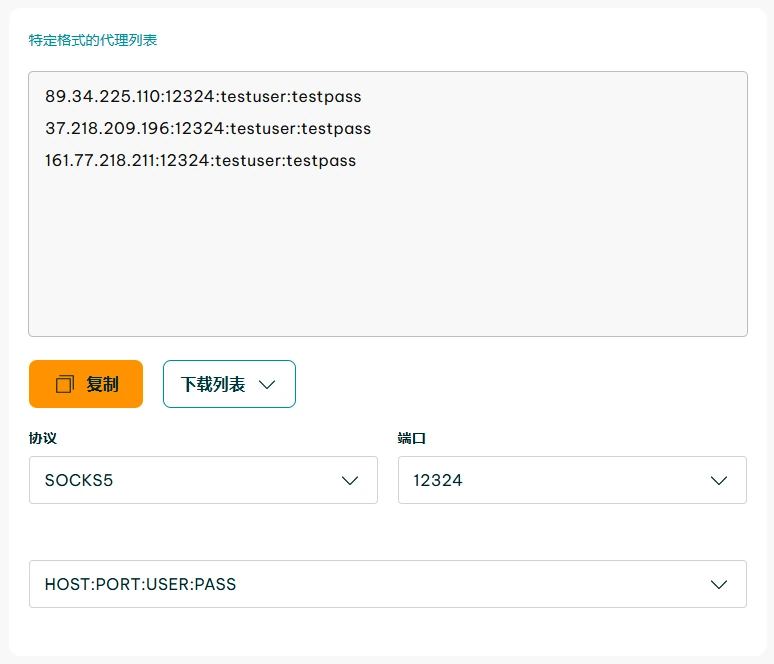This screenshot has width=774, height=664.
Task: Click the chevron arrow beside 下载列表
Action: pyautogui.click(x=267, y=385)
